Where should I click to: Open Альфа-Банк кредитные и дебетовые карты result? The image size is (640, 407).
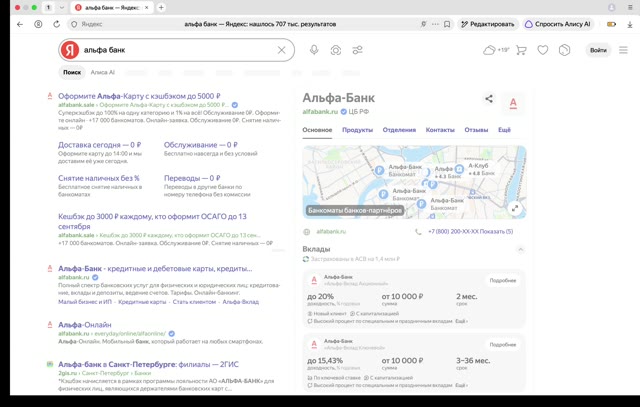click(155, 269)
